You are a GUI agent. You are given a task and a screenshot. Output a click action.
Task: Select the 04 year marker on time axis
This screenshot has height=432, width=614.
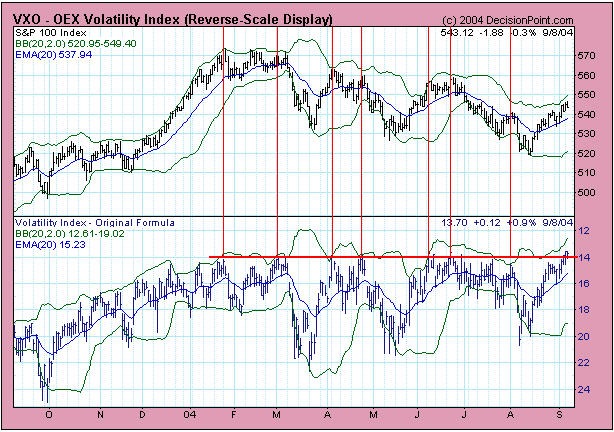[x=191, y=414]
